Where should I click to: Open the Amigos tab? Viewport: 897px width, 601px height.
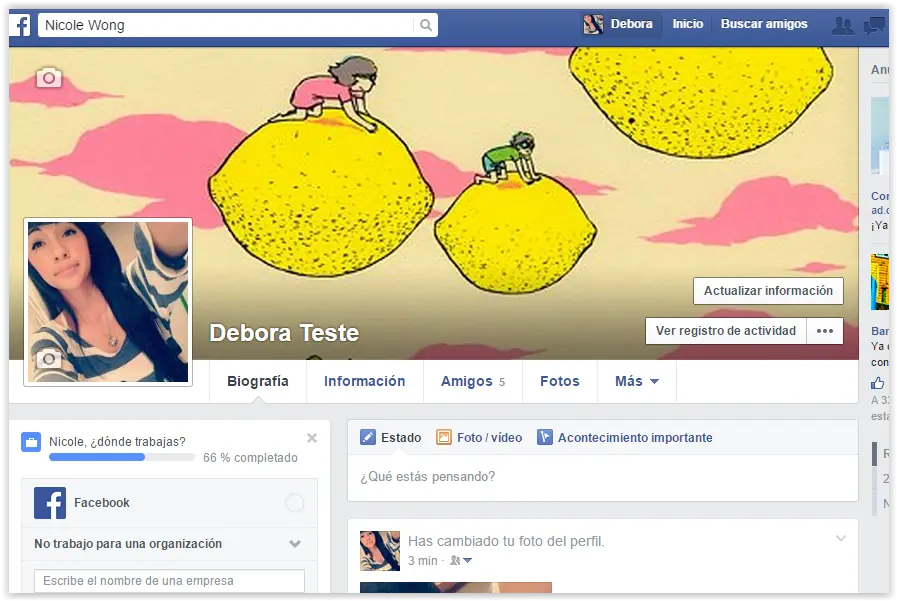coord(473,381)
